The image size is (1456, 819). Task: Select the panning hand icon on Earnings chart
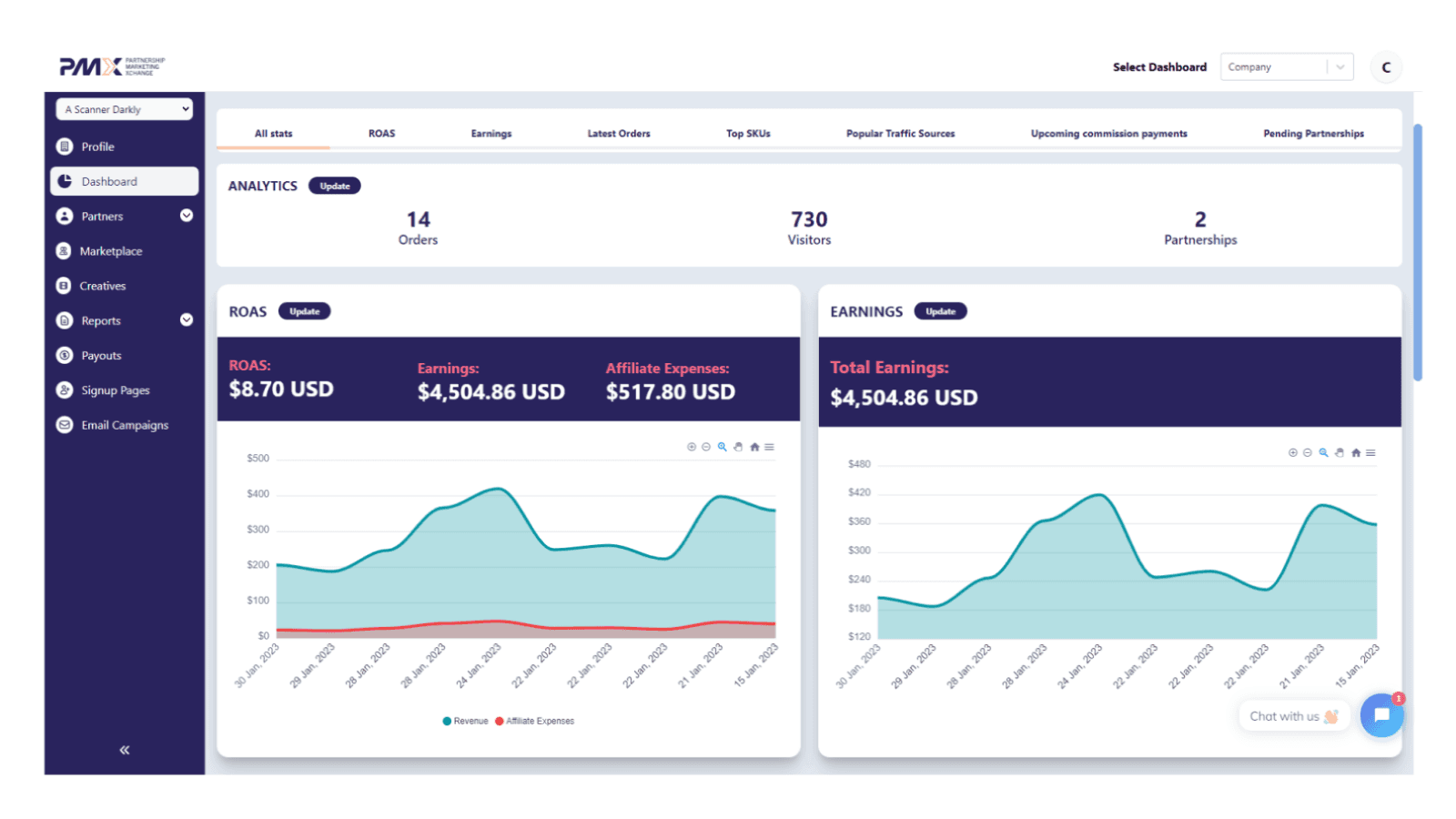[1340, 452]
